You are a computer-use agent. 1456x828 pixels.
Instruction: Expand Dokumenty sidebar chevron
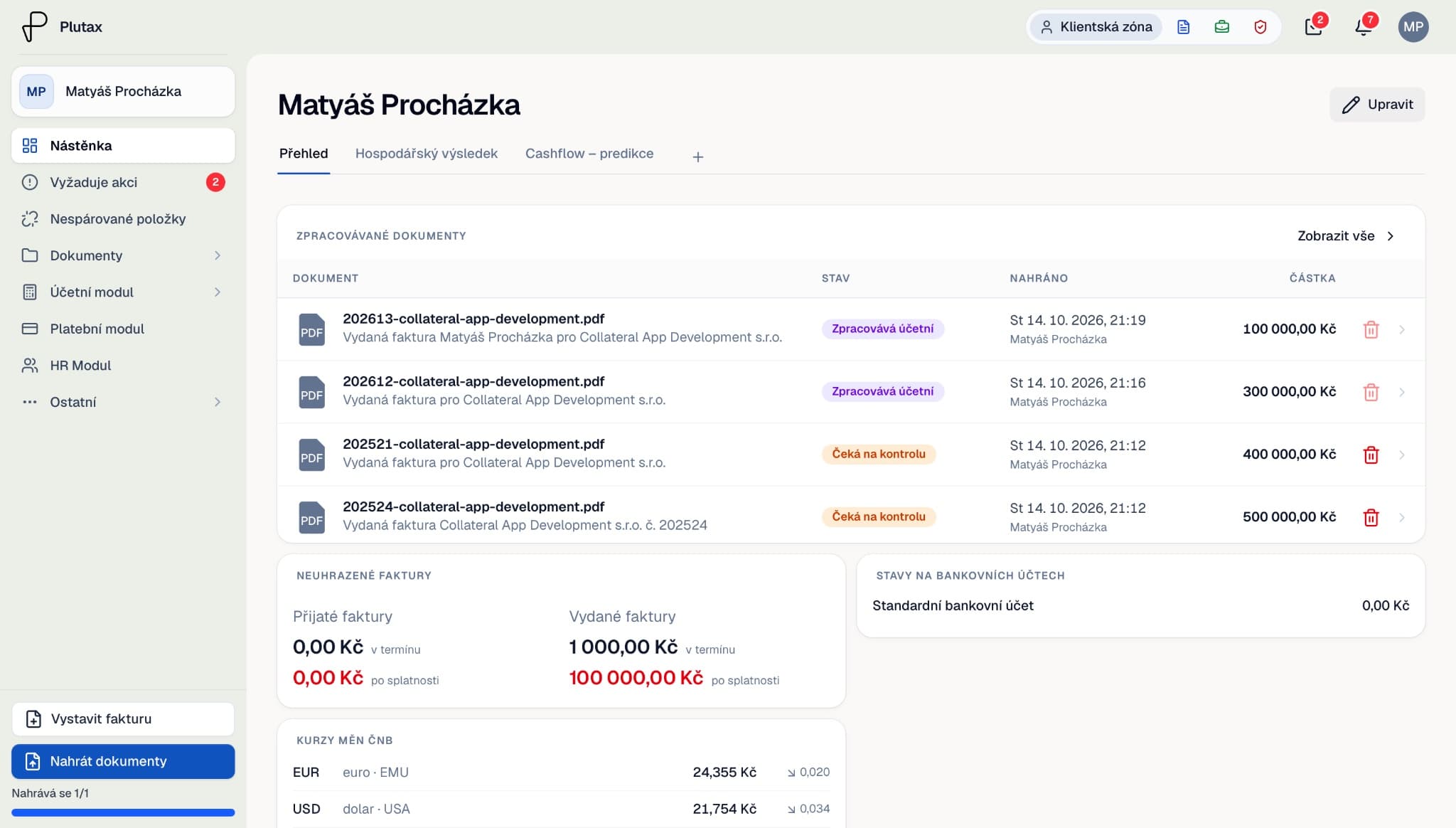coord(218,255)
